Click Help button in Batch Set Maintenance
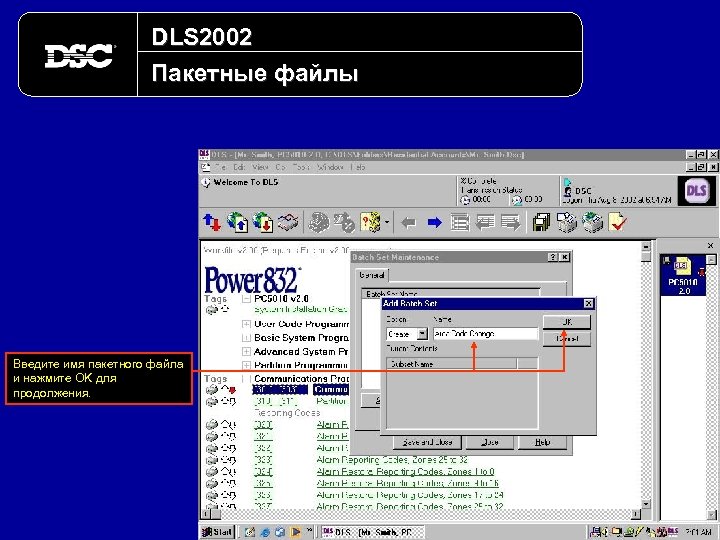 tap(542, 442)
